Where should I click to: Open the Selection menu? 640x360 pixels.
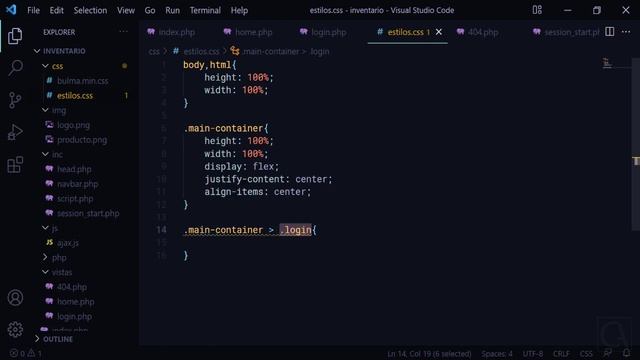point(90,10)
